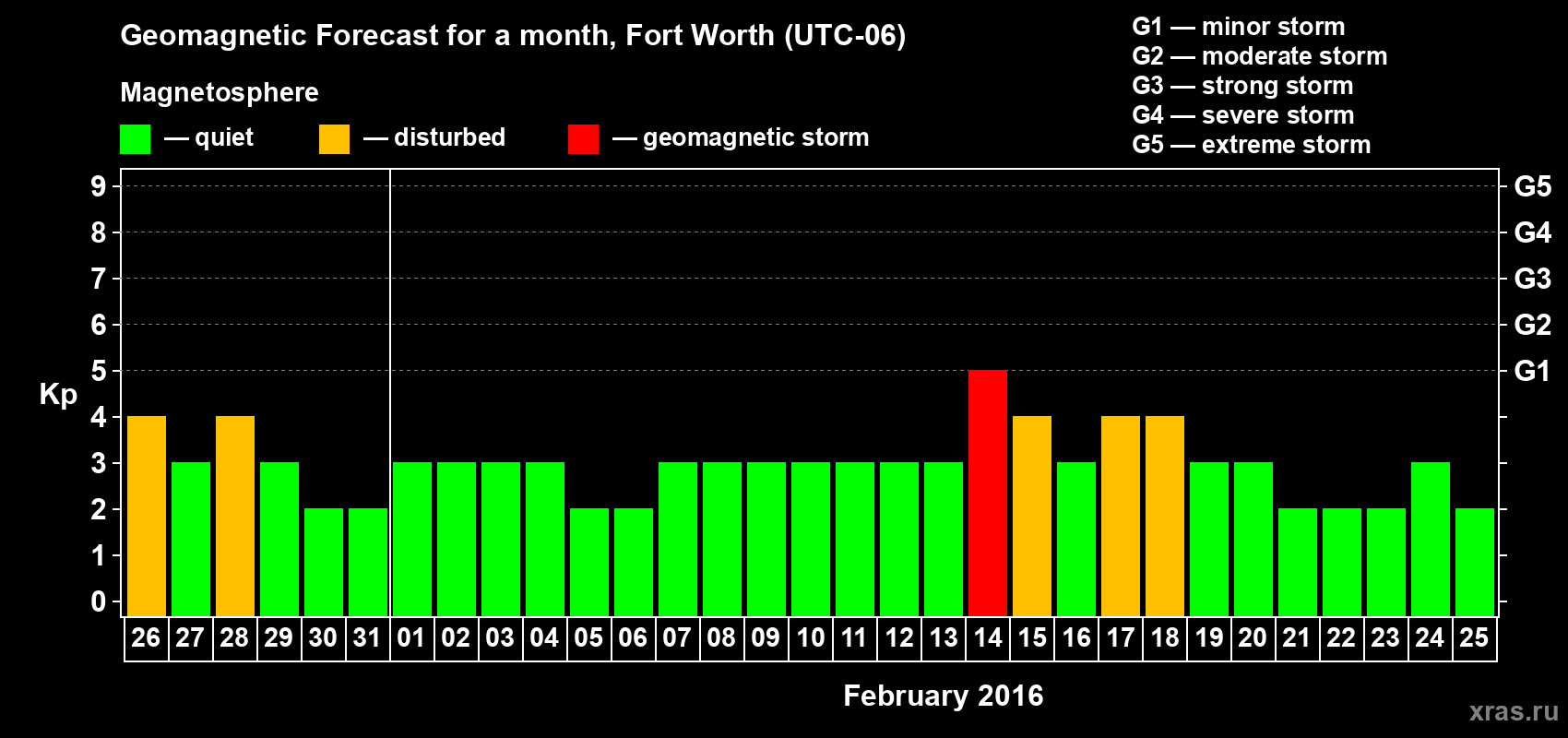Click the G4 label on right axis
The height and width of the screenshot is (738, 1568).
click(x=1532, y=232)
